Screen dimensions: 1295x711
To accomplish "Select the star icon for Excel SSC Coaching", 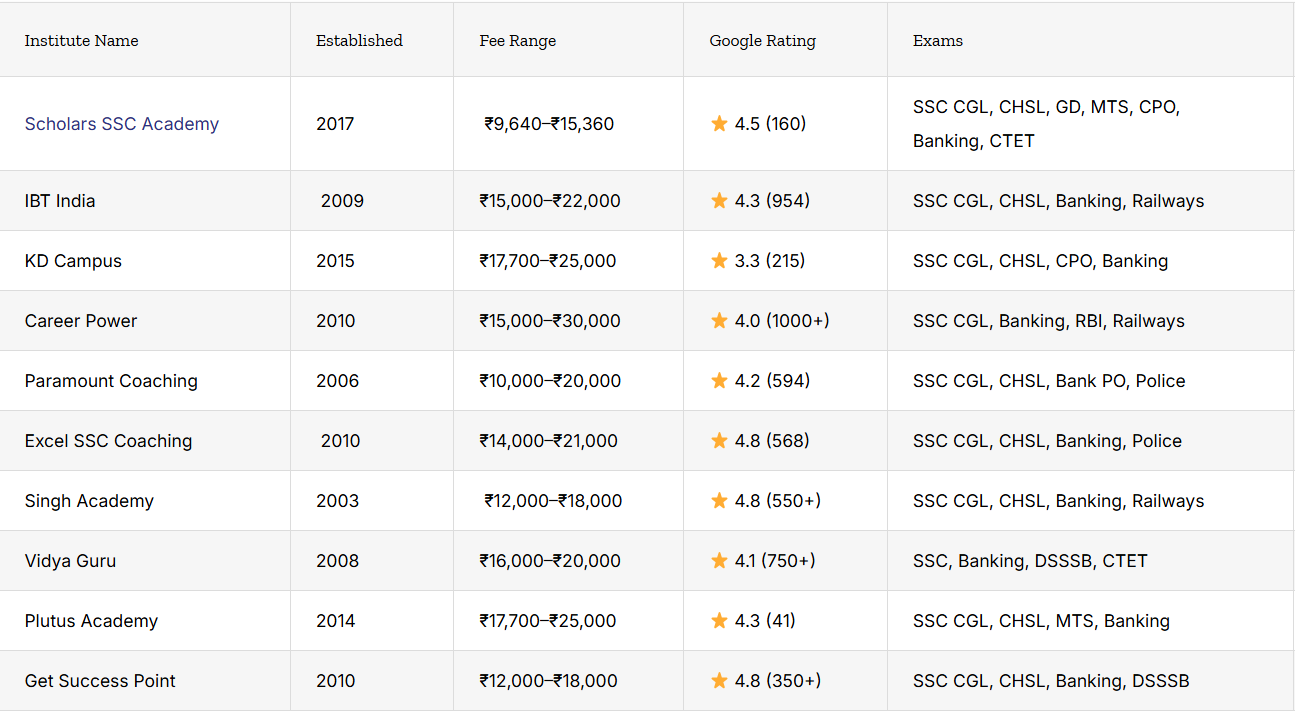I will [x=719, y=441].
